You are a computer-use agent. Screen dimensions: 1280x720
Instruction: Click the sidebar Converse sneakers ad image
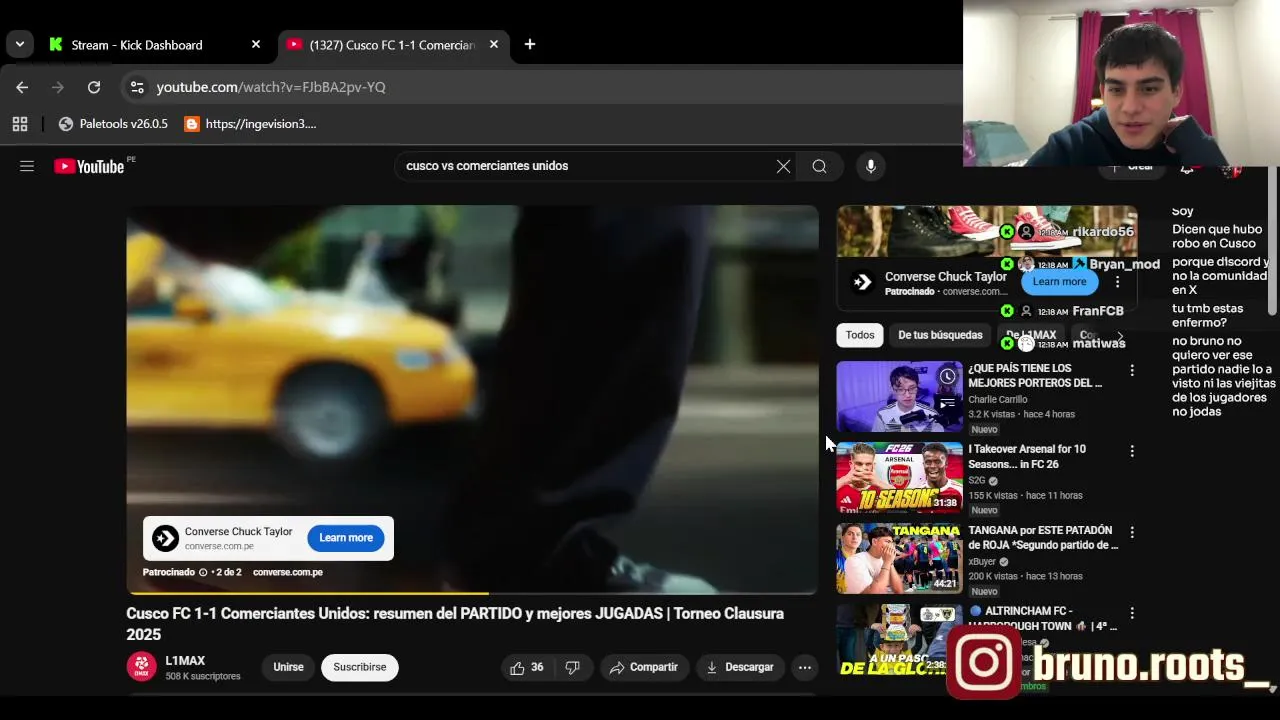point(987,232)
